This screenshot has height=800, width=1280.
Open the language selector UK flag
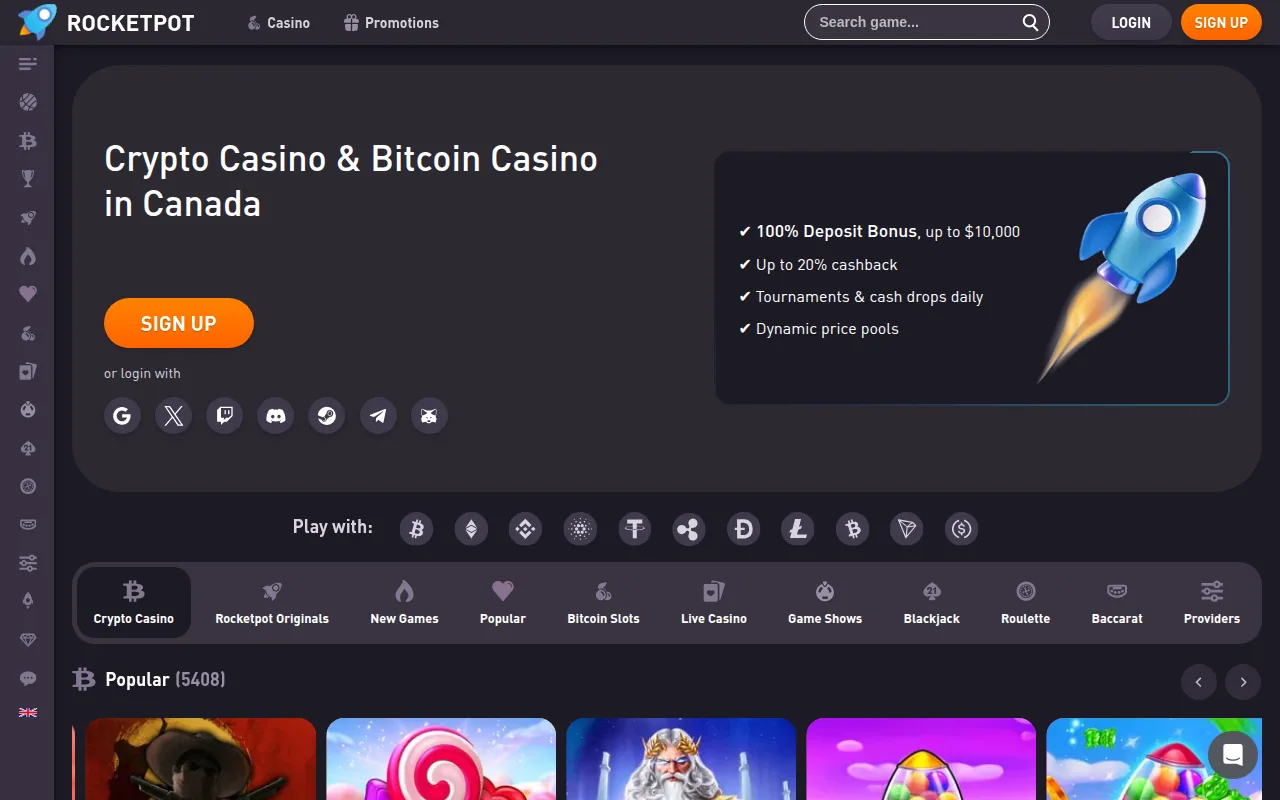pos(28,713)
